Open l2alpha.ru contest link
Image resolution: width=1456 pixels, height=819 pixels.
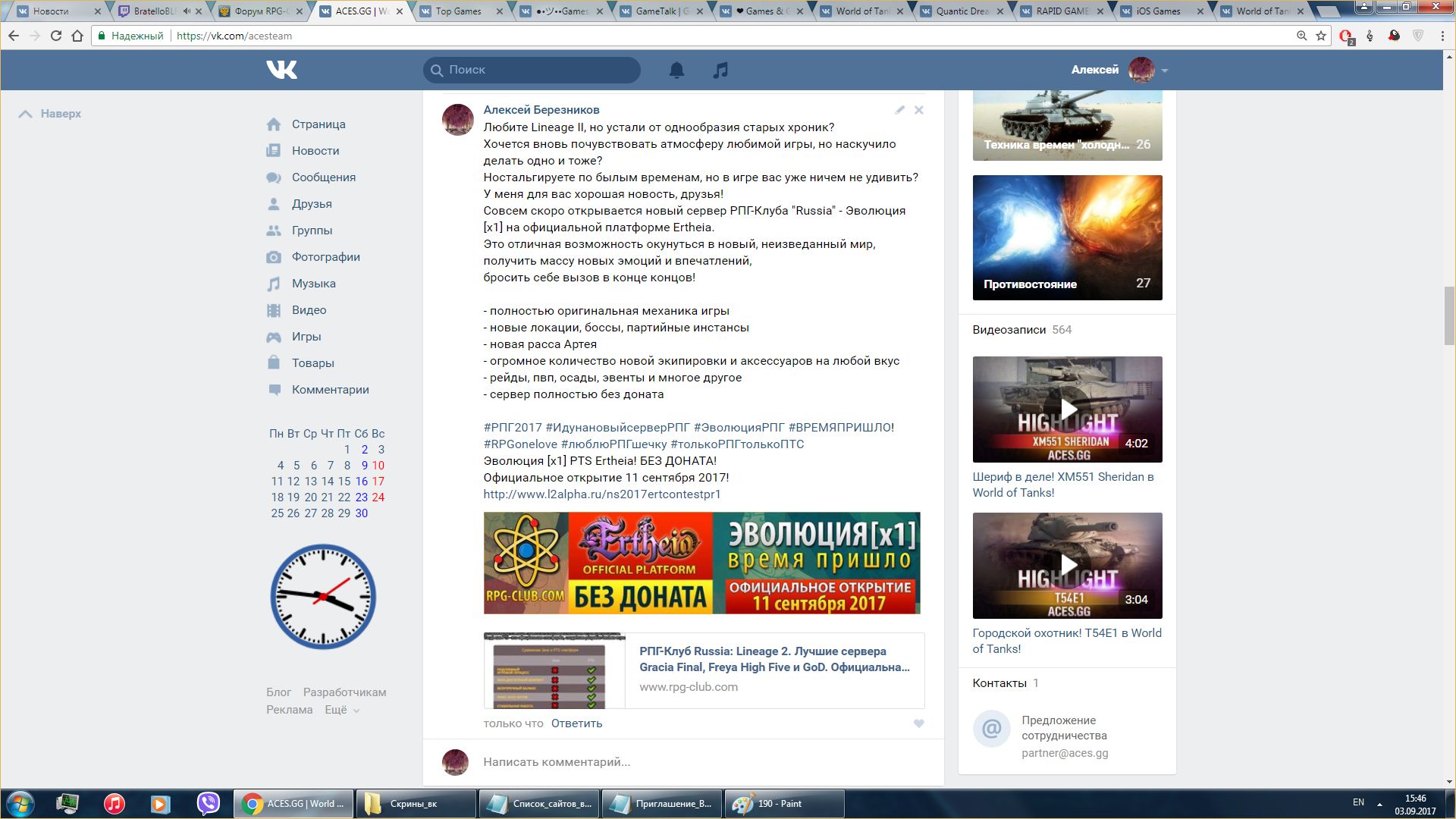(x=602, y=494)
